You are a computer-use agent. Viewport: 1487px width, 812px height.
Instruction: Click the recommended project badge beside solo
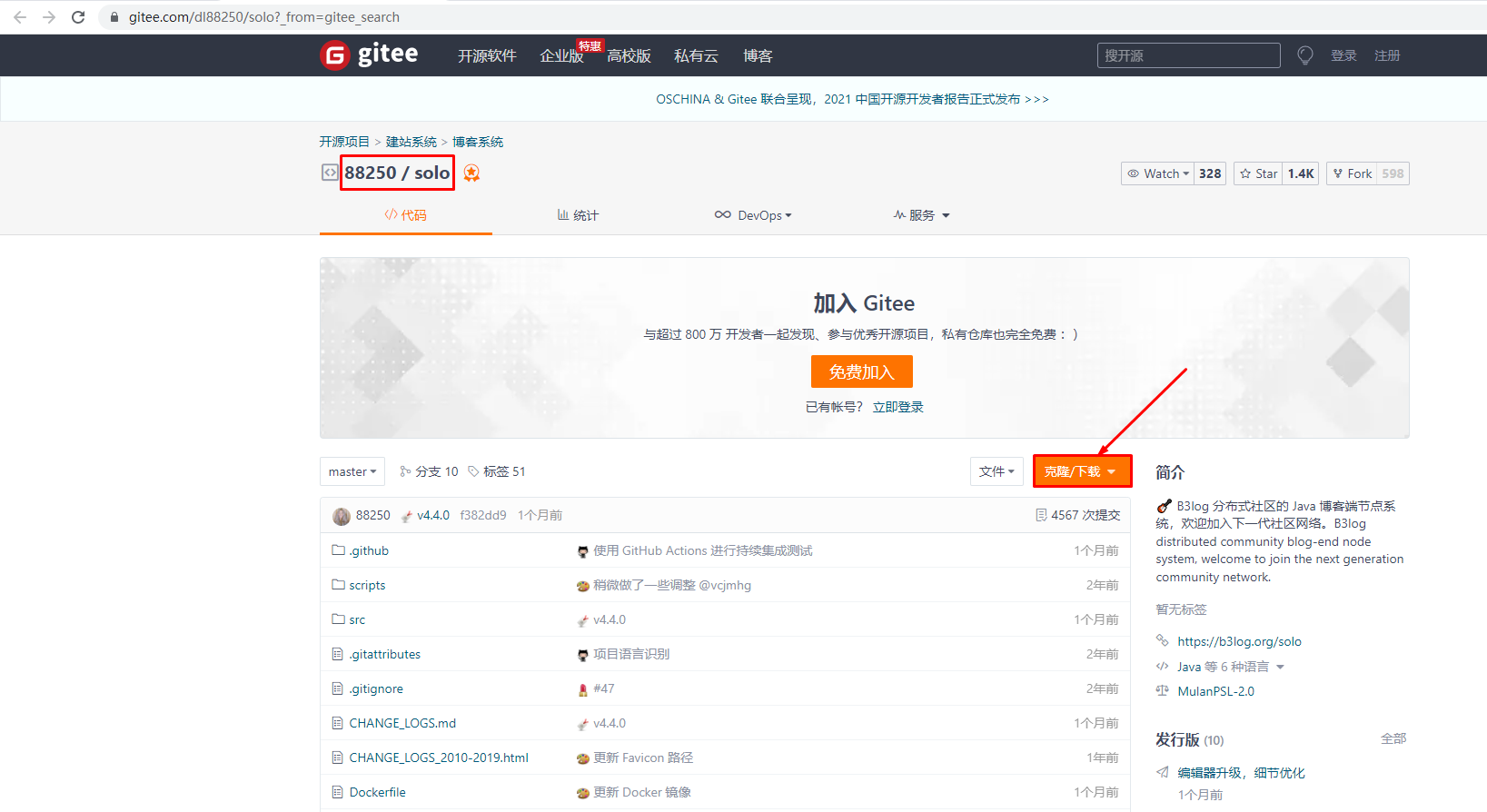coord(471,173)
